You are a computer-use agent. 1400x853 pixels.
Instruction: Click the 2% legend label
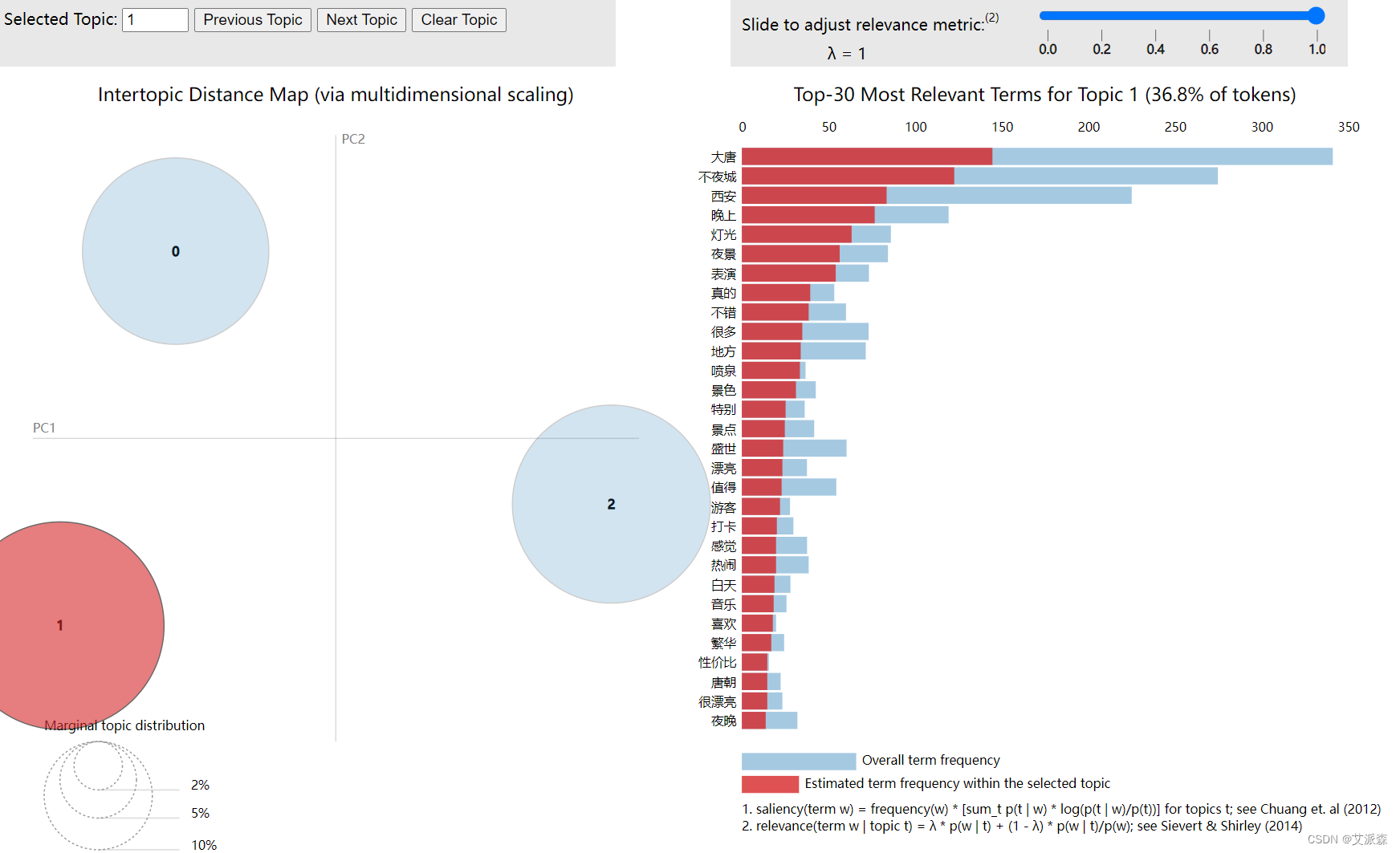coord(200,785)
